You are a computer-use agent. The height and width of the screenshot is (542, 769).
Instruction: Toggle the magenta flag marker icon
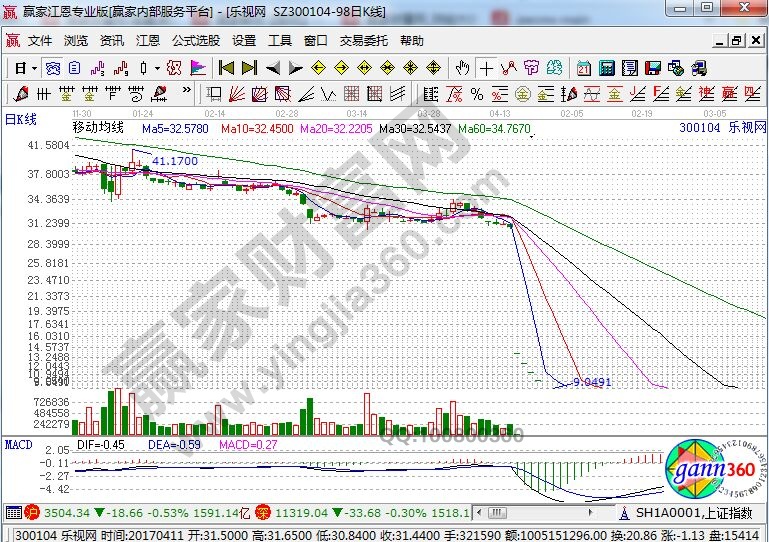pyautogui.click(x=198, y=68)
